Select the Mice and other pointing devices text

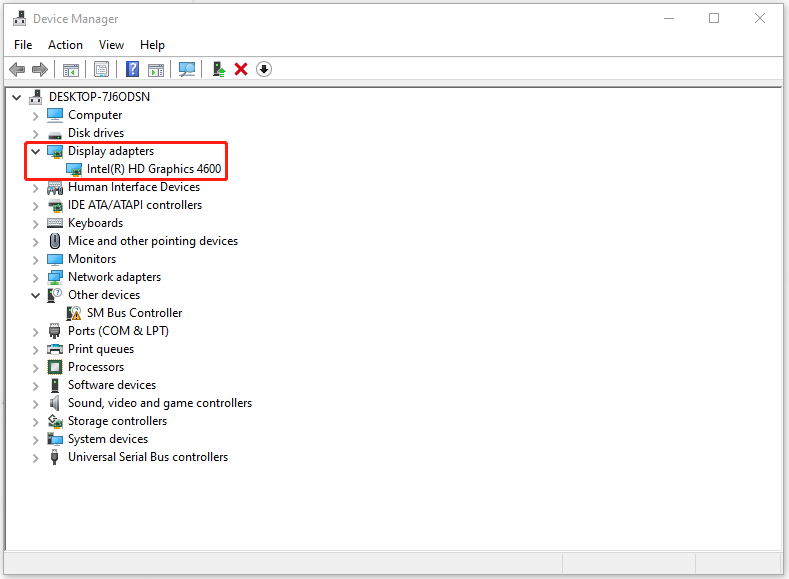coord(153,241)
